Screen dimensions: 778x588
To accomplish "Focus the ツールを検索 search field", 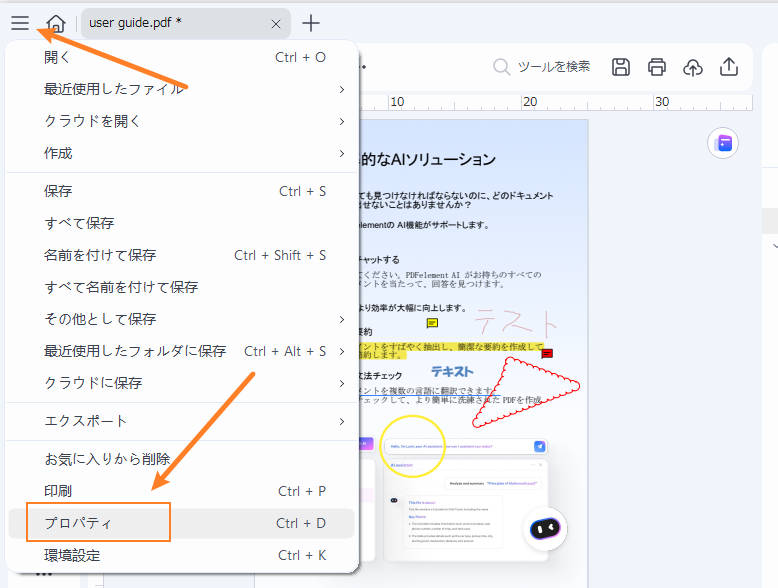I will click(554, 67).
